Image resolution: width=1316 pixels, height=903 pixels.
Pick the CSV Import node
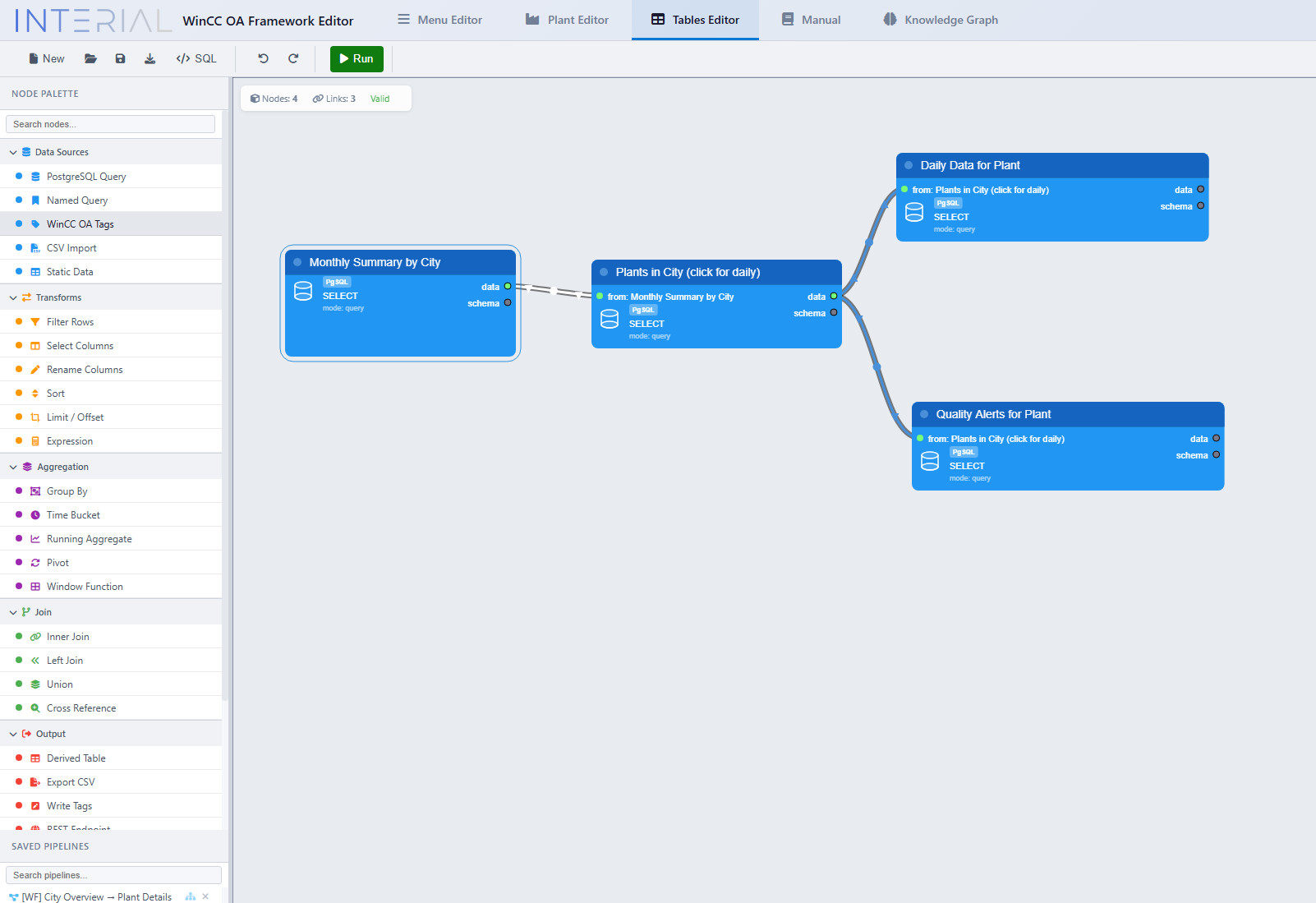pyautogui.click(x=71, y=247)
